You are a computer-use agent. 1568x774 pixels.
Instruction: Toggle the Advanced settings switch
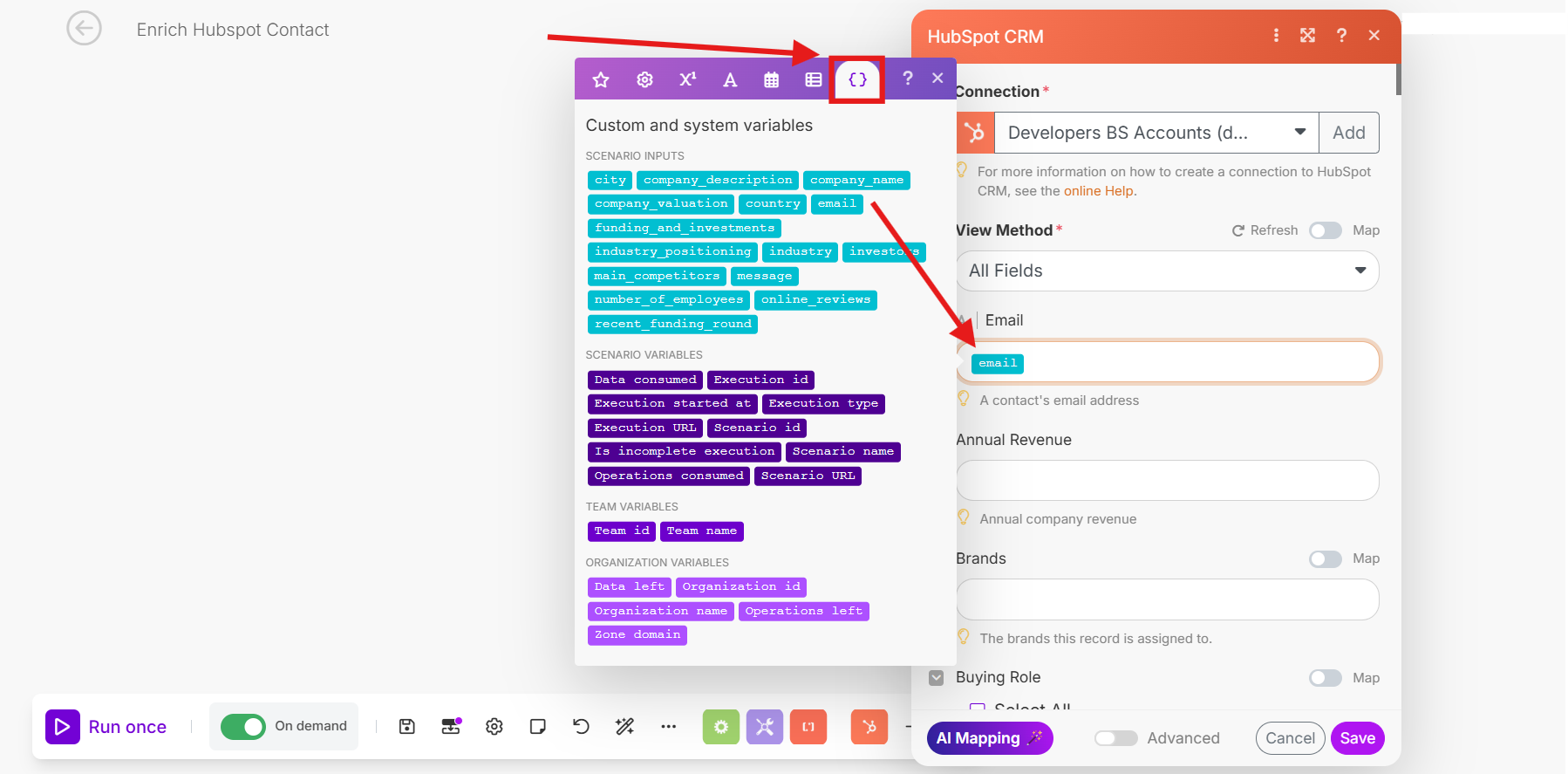tap(1116, 738)
